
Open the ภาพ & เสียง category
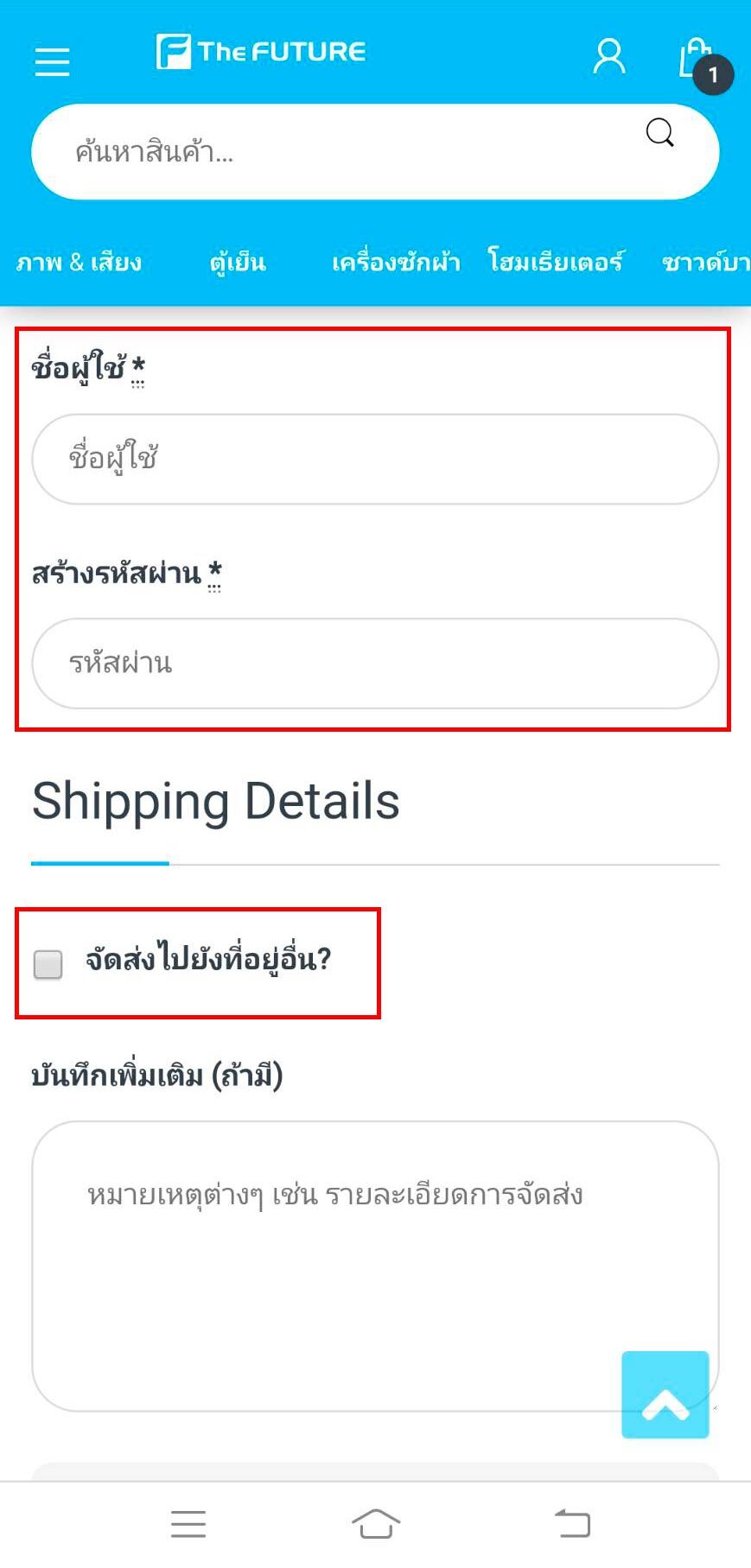[79, 262]
